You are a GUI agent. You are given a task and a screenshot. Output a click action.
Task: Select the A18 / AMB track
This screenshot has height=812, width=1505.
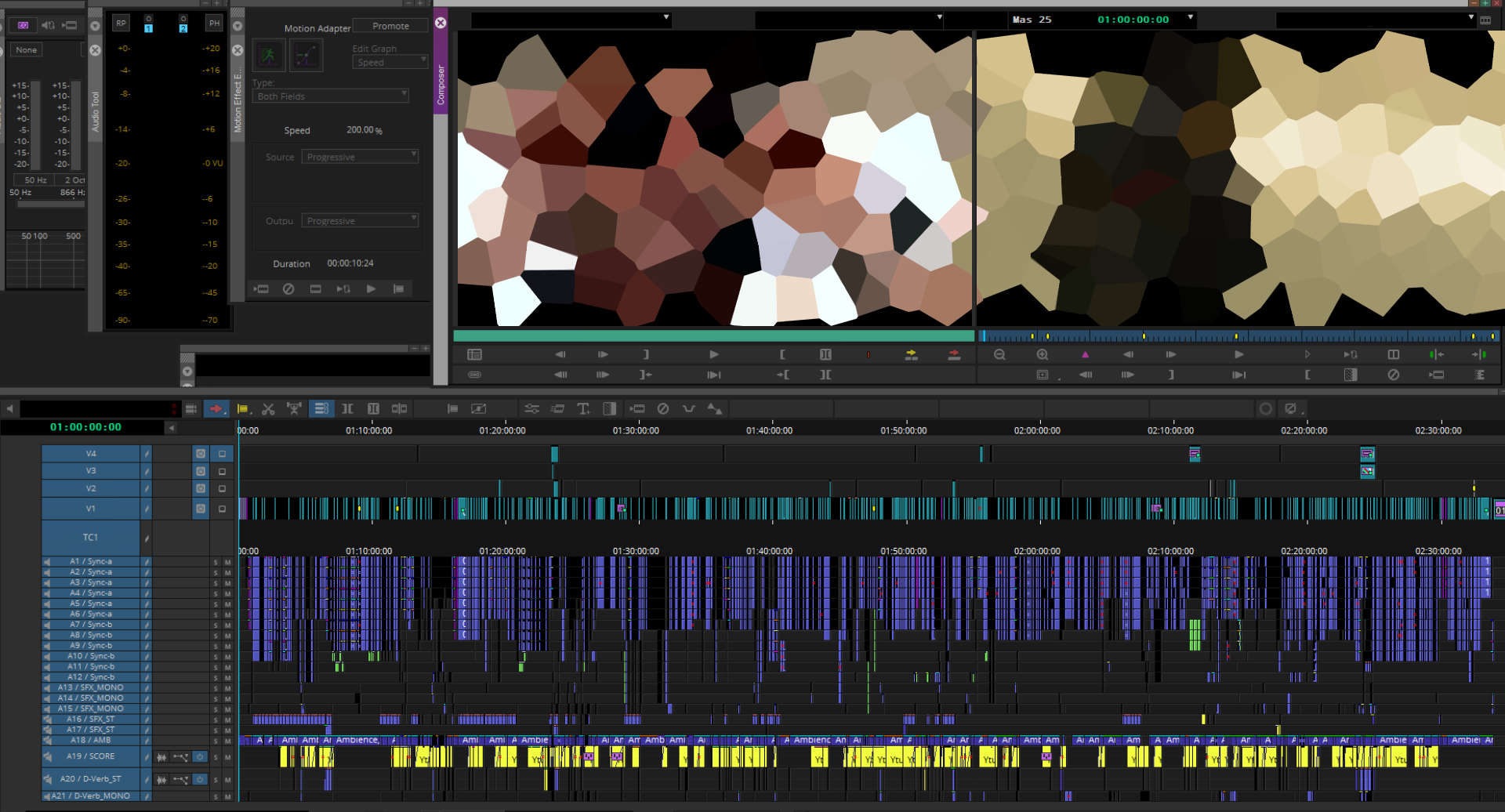91,740
